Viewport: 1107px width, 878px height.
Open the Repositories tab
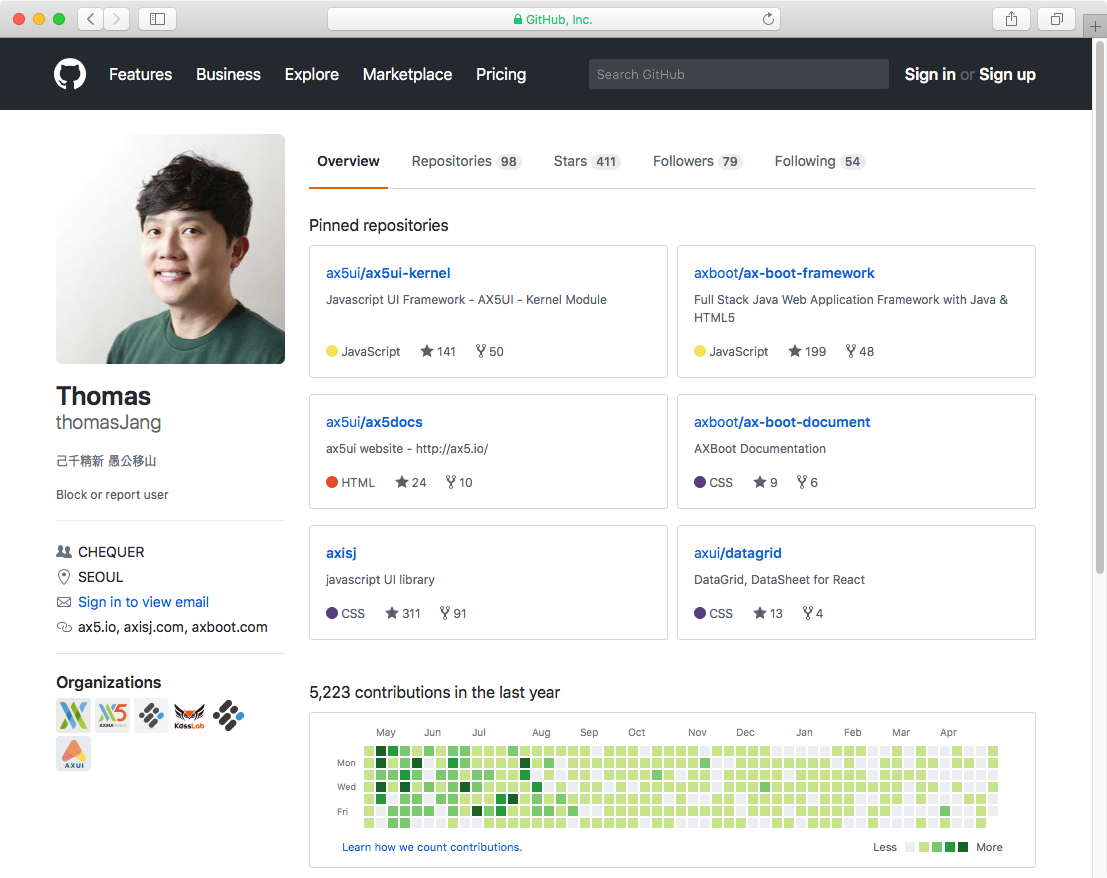click(466, 161)
